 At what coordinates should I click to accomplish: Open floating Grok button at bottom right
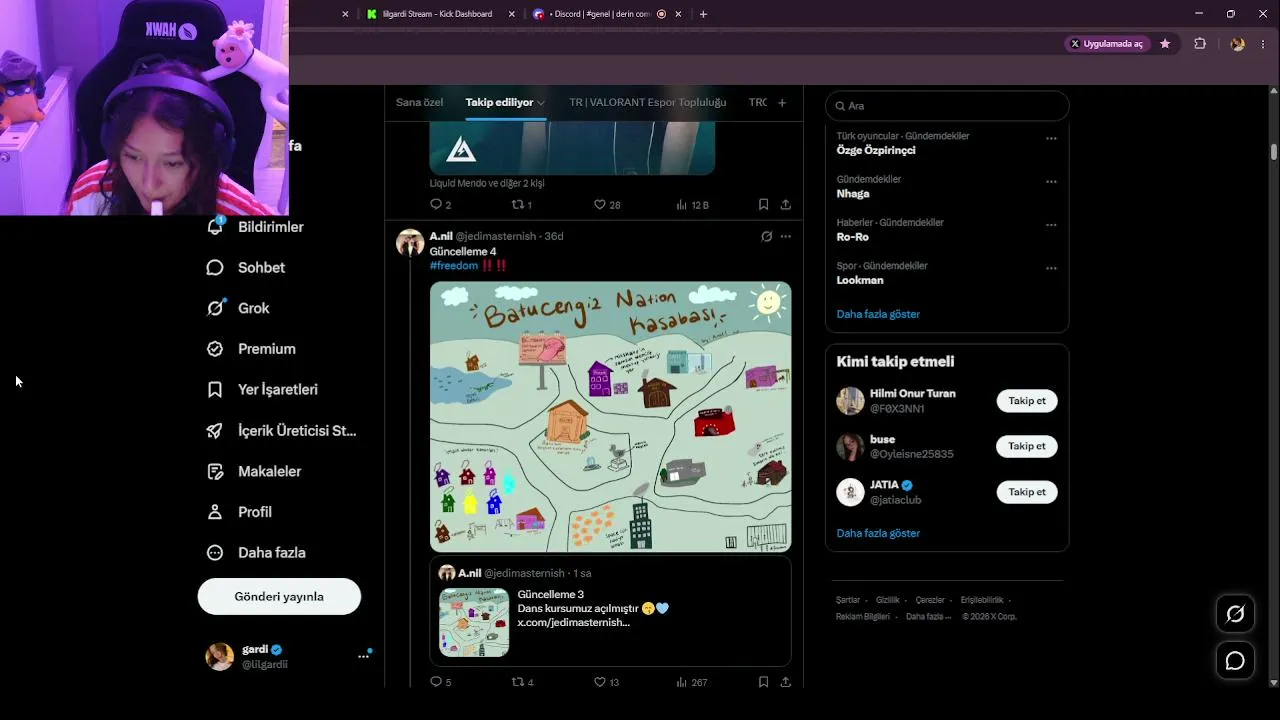[1235, 614]
